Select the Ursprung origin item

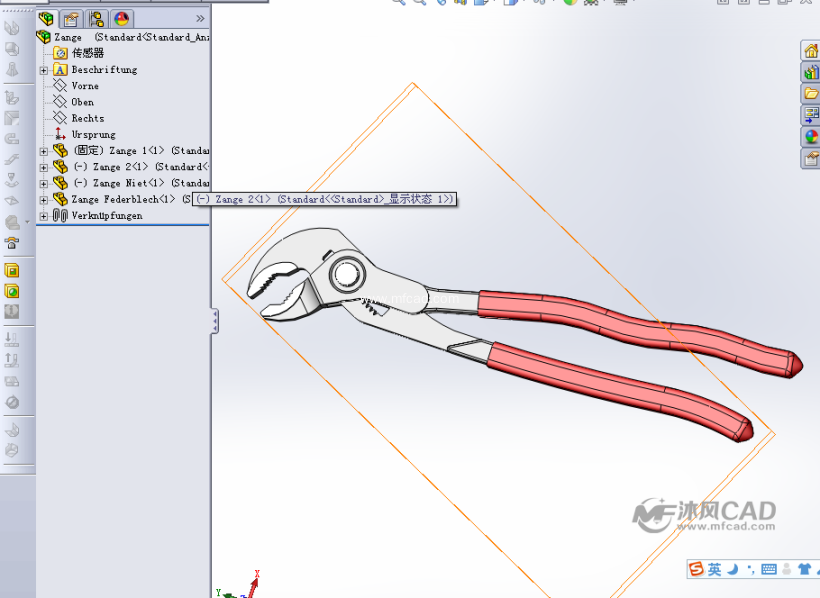92,134
